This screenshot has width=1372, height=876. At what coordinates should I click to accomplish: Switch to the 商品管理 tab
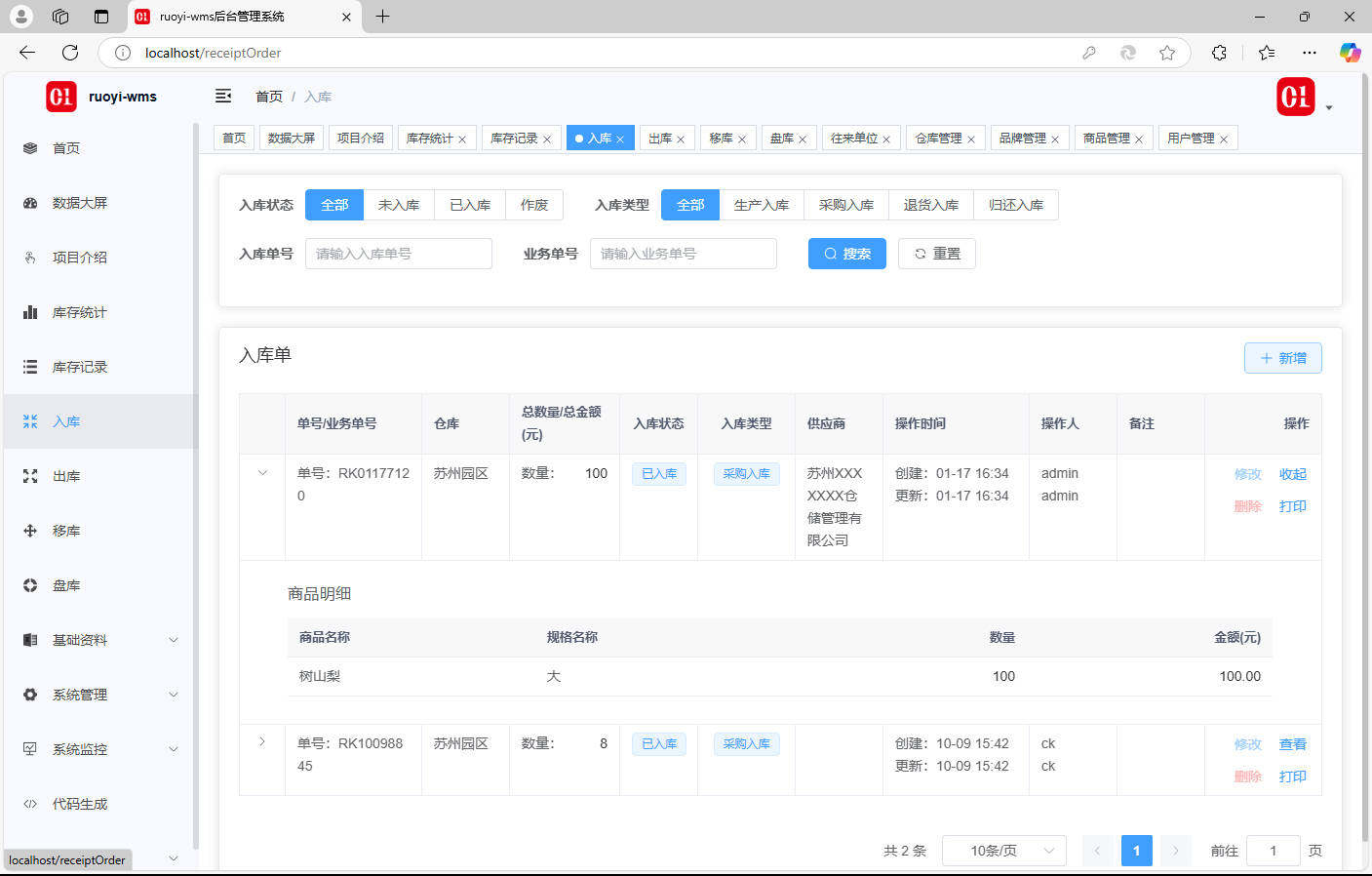1106,139
